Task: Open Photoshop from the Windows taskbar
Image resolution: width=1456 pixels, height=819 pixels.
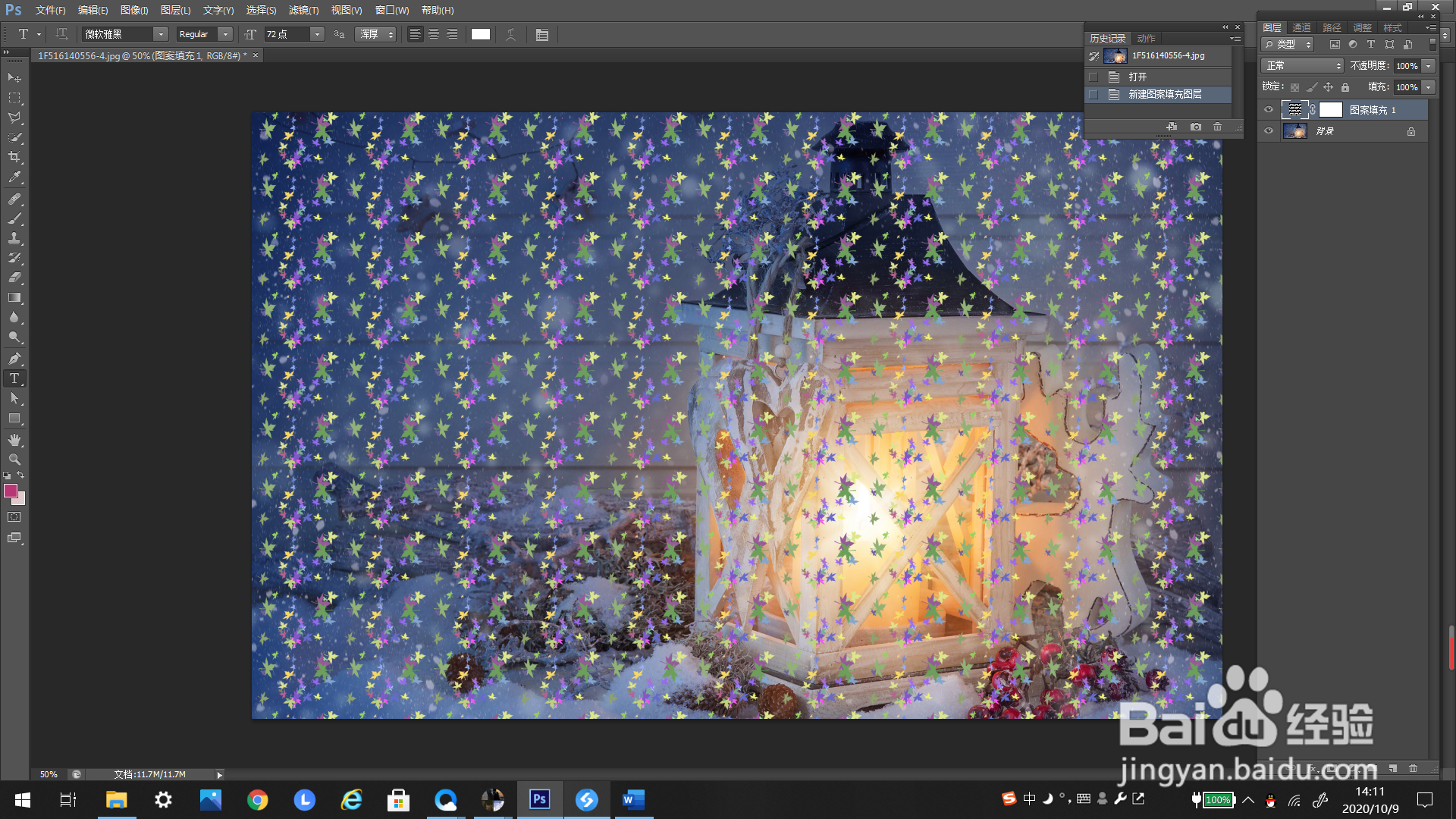Action: 540,799
